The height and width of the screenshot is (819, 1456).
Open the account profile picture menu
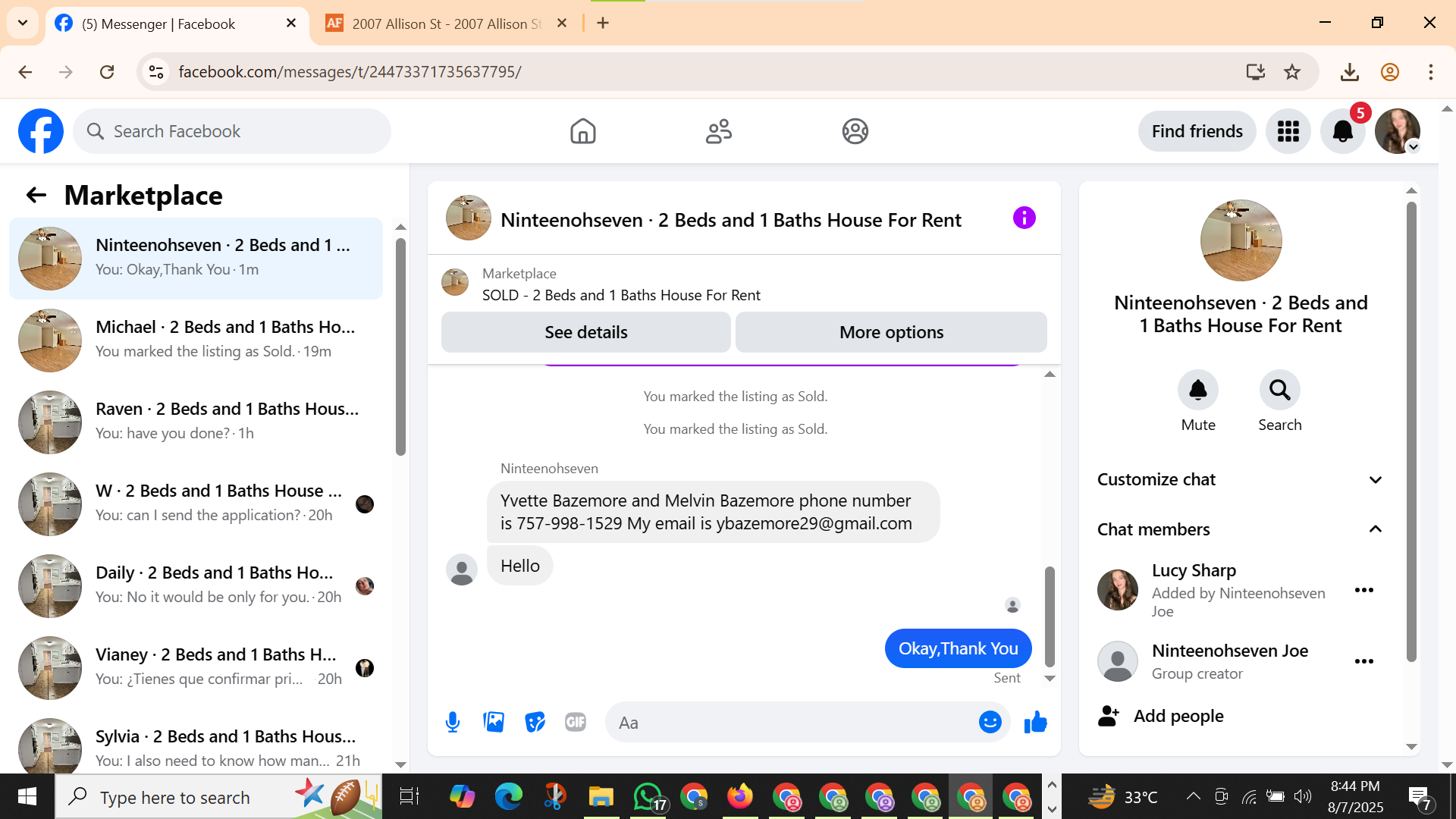click(x=1398, y=131)
